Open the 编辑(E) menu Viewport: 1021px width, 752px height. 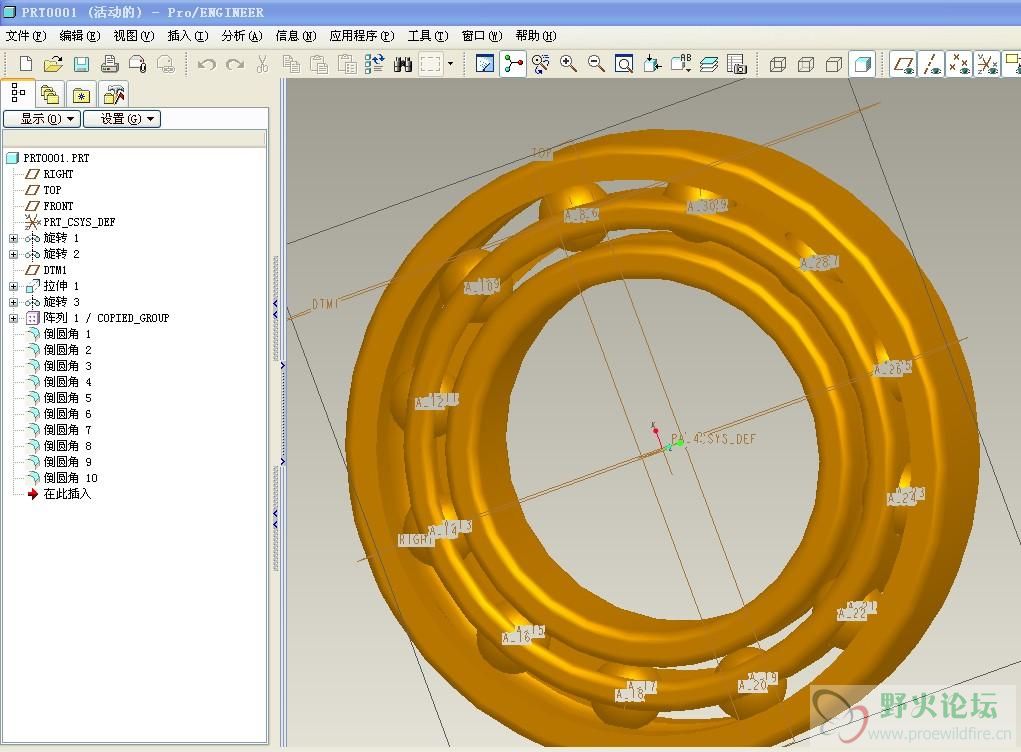pyautogui.click(x=79, y=36)
